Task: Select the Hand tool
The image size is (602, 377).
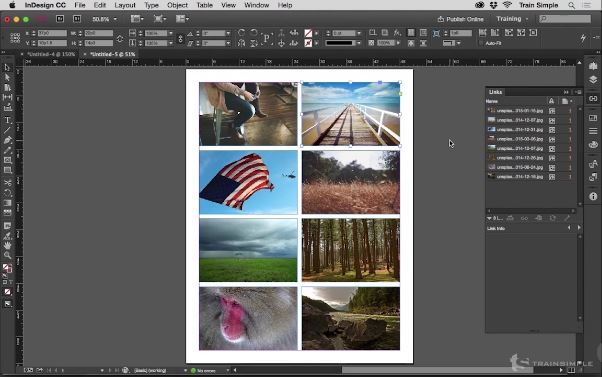Action: point(7,245)
